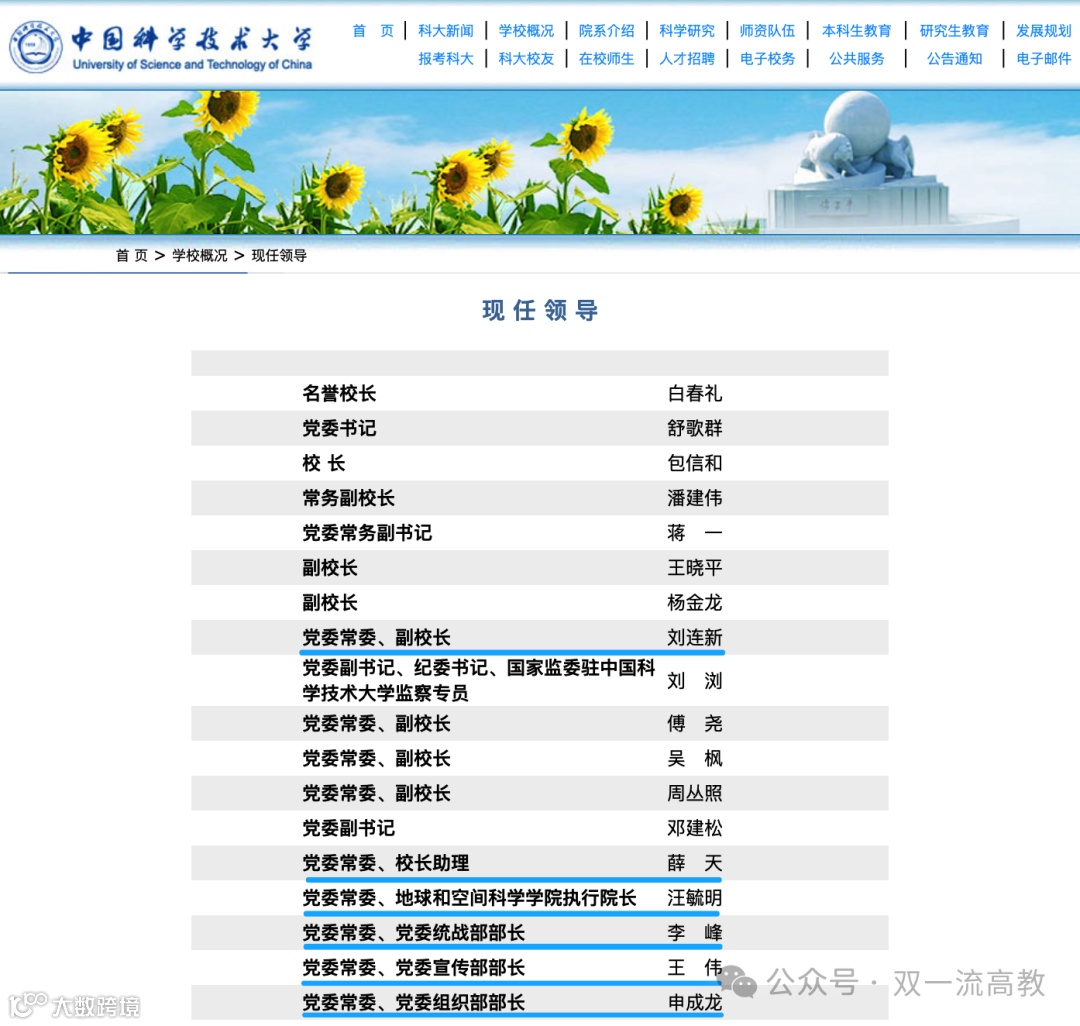Image resolution: width=1080 pixels, height=1026 pixels.
Task: Select 电子校务 menu item
Action: click(767, 59)
